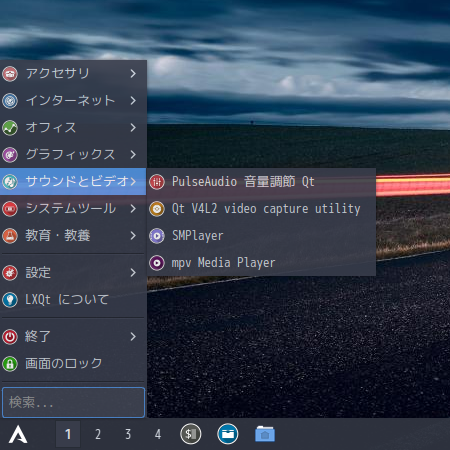Expand the インターネット submenu arrow
Image resolution: width=450 pixels, height=450 pixels.
pos(133,100)
